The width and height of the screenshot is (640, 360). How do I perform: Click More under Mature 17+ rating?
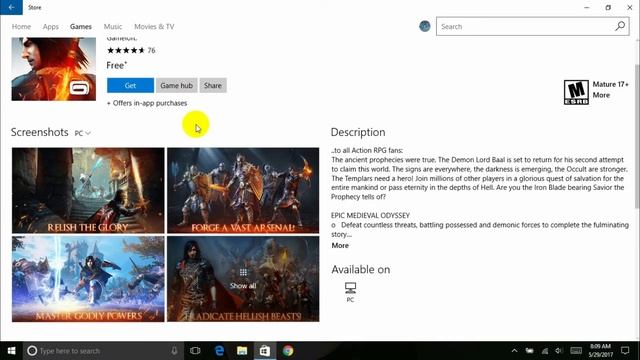coord(601,95)
